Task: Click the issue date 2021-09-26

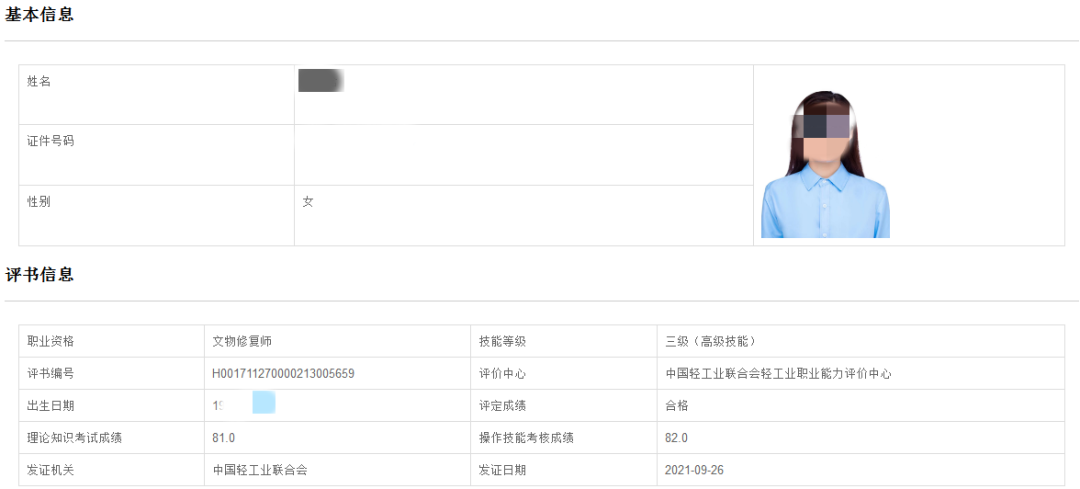Action: (695, 470)
